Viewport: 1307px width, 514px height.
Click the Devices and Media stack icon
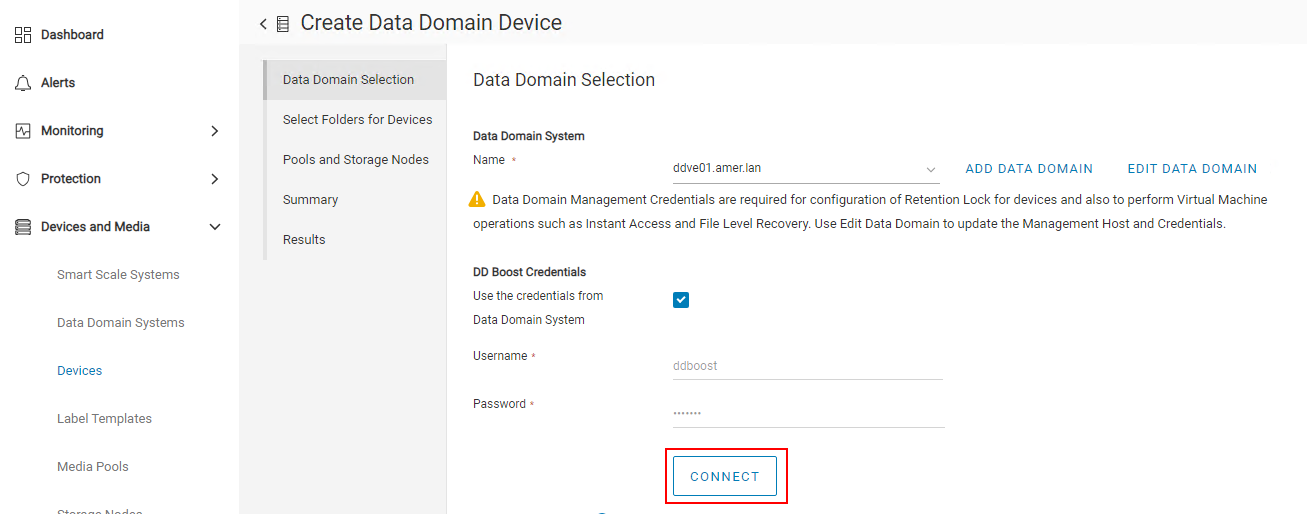(x=23, y=227)
